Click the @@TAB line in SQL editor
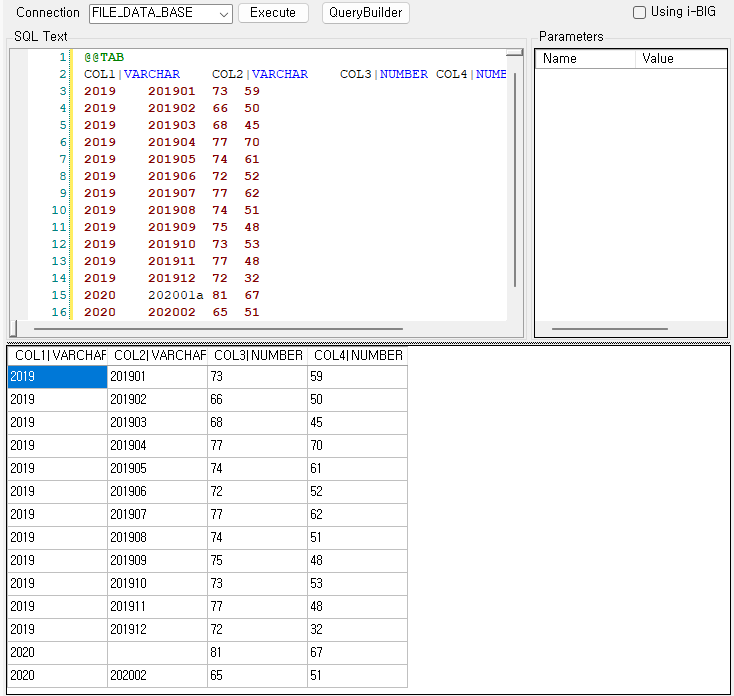734x696 pixels. click(x=105, y=58)
